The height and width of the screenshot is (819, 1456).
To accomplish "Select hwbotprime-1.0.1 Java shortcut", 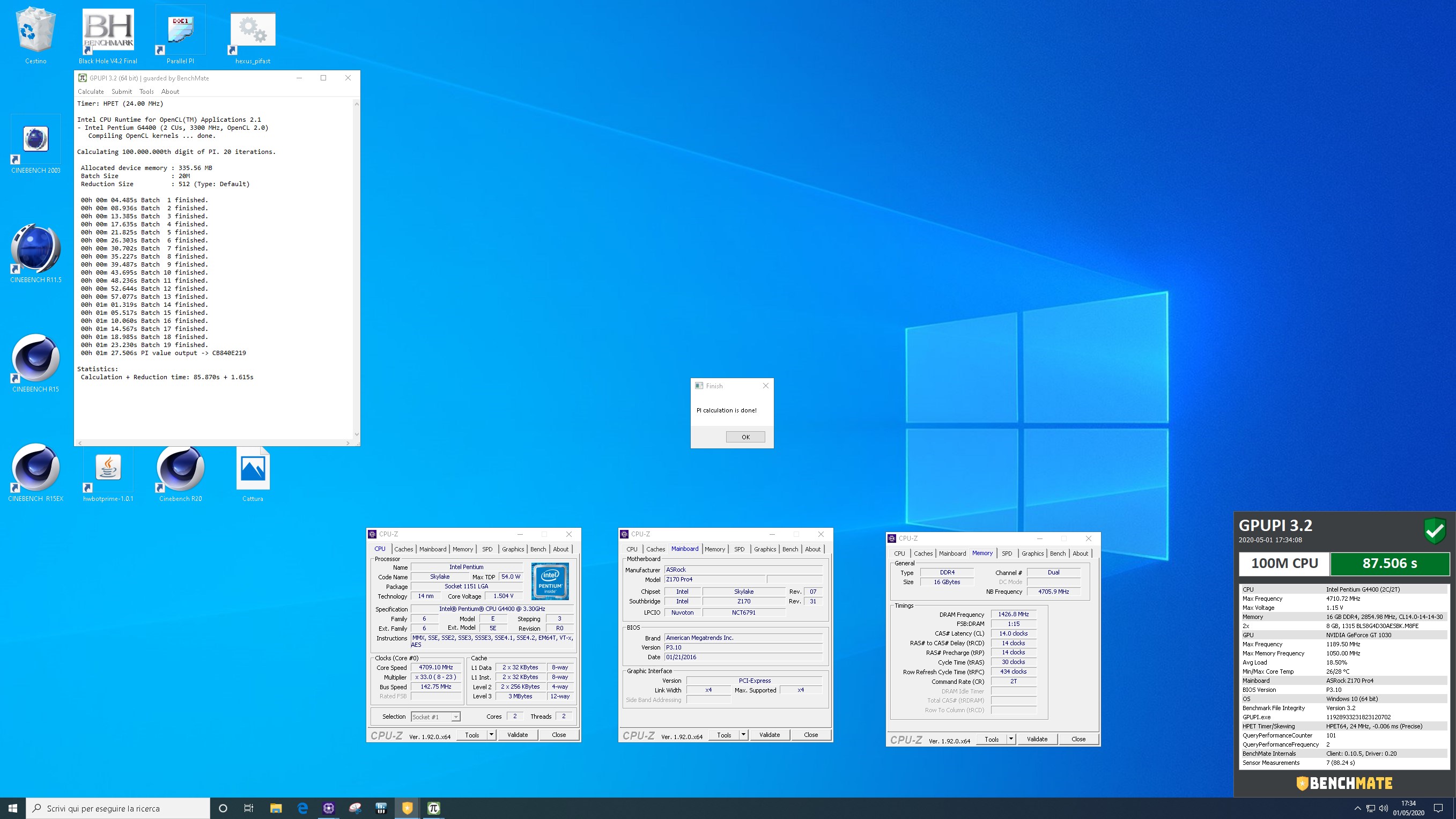I will coord(108,473).
